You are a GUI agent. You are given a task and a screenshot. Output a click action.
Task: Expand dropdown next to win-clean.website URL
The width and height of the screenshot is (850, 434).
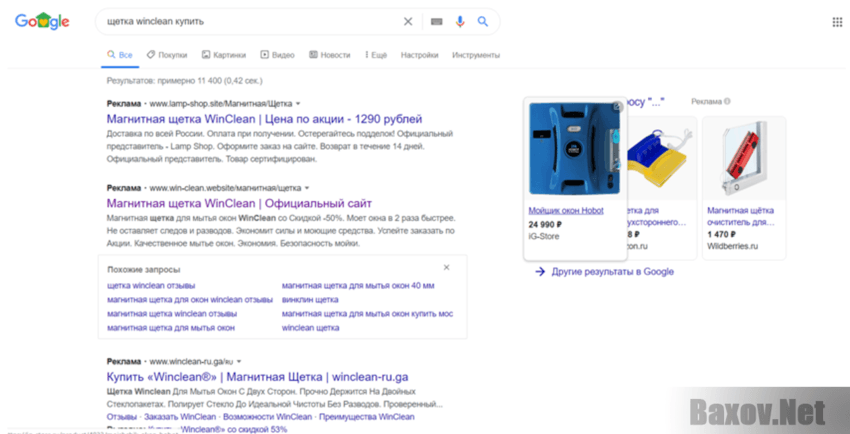pos(307,188)
